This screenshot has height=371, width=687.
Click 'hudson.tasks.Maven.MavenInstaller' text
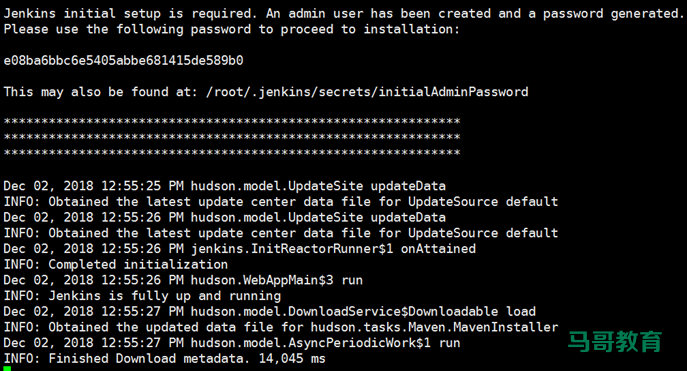tap(434, 327)
